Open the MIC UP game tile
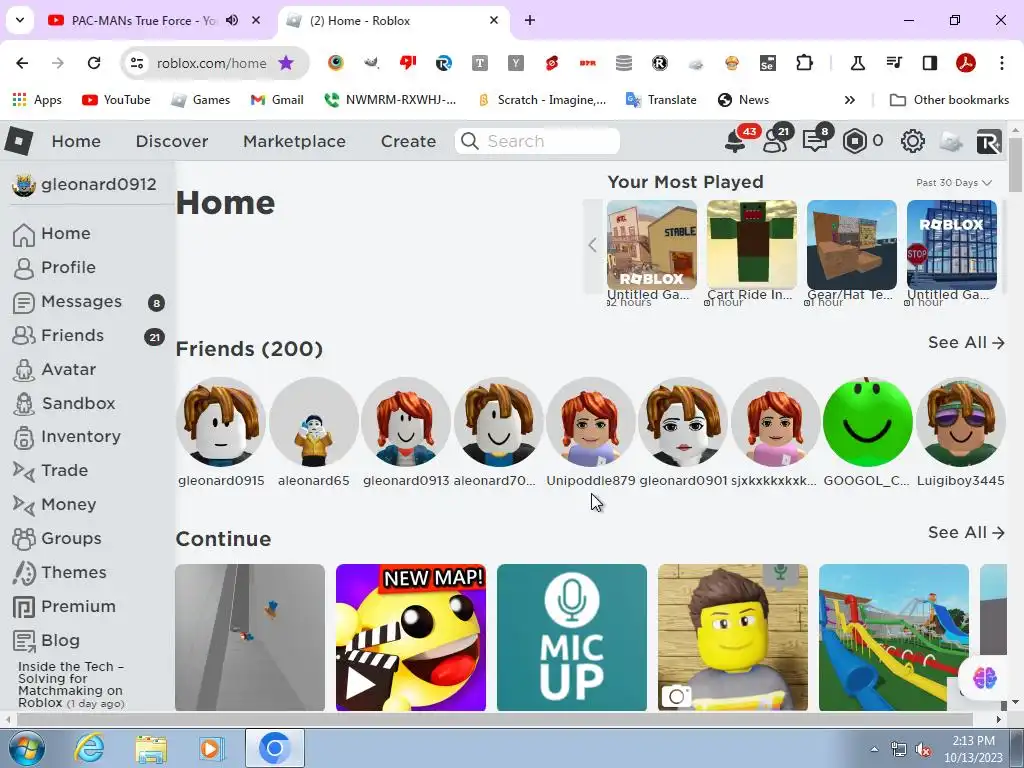The width and height of the screenshot is (1024, 768). coord(571,637)
